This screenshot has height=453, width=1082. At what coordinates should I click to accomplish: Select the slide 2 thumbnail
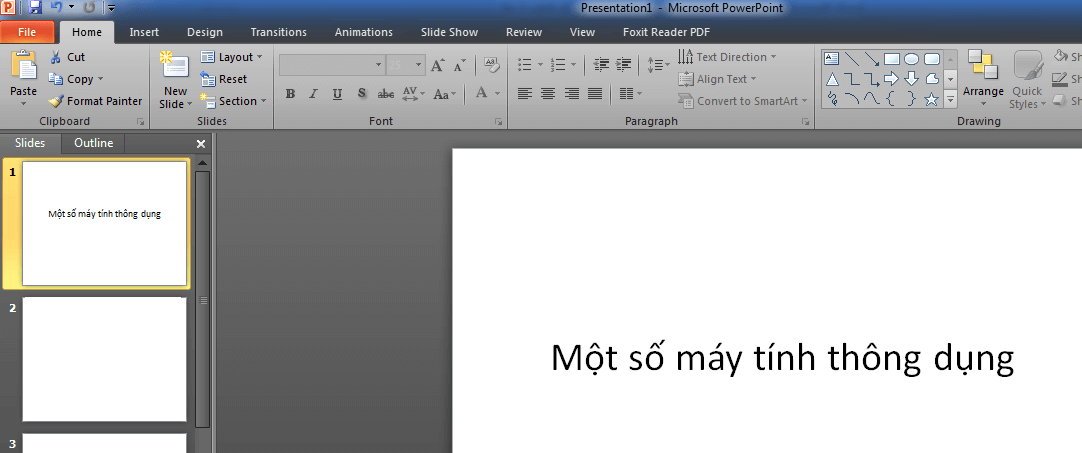104,359
